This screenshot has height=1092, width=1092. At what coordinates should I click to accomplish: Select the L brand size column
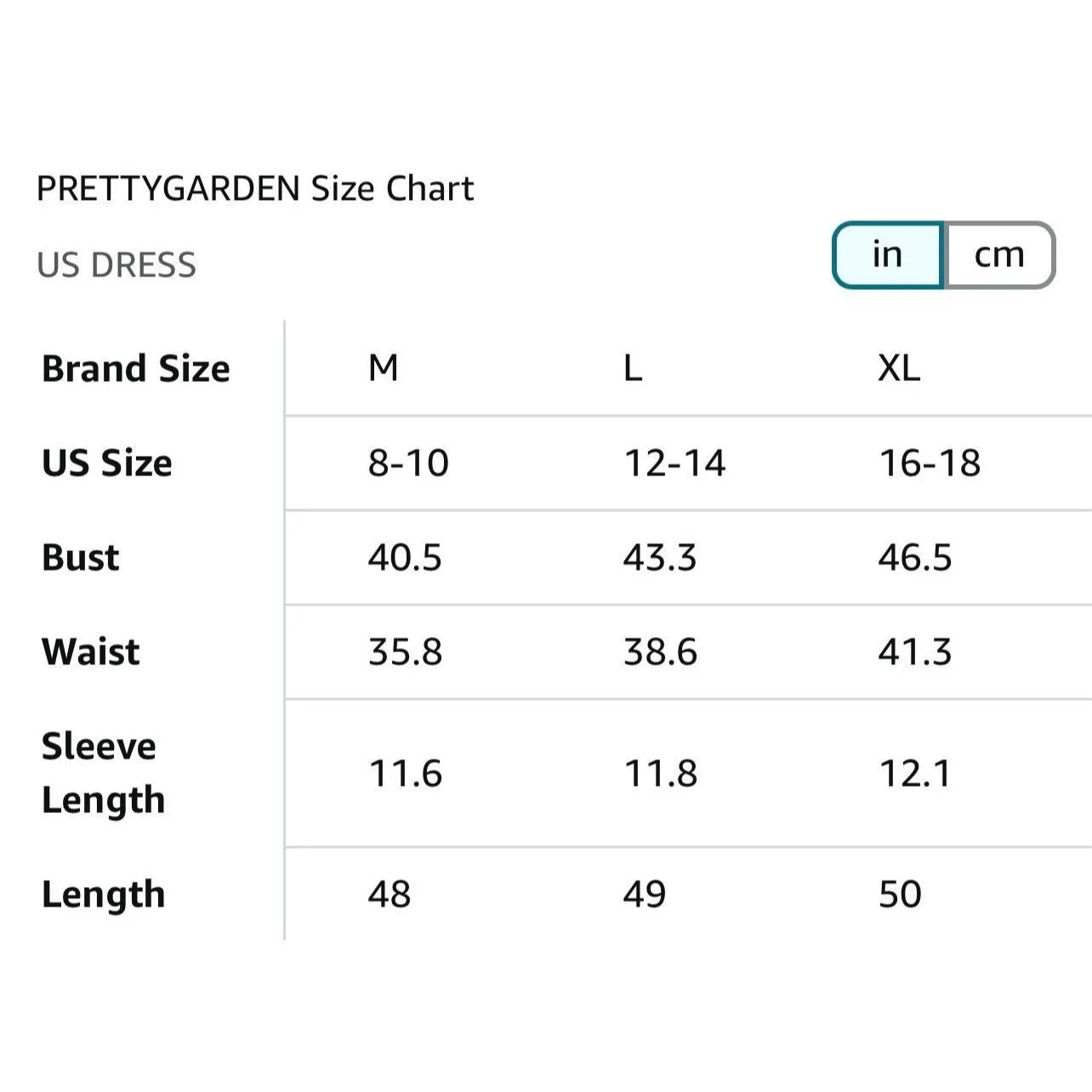point(633,368)
